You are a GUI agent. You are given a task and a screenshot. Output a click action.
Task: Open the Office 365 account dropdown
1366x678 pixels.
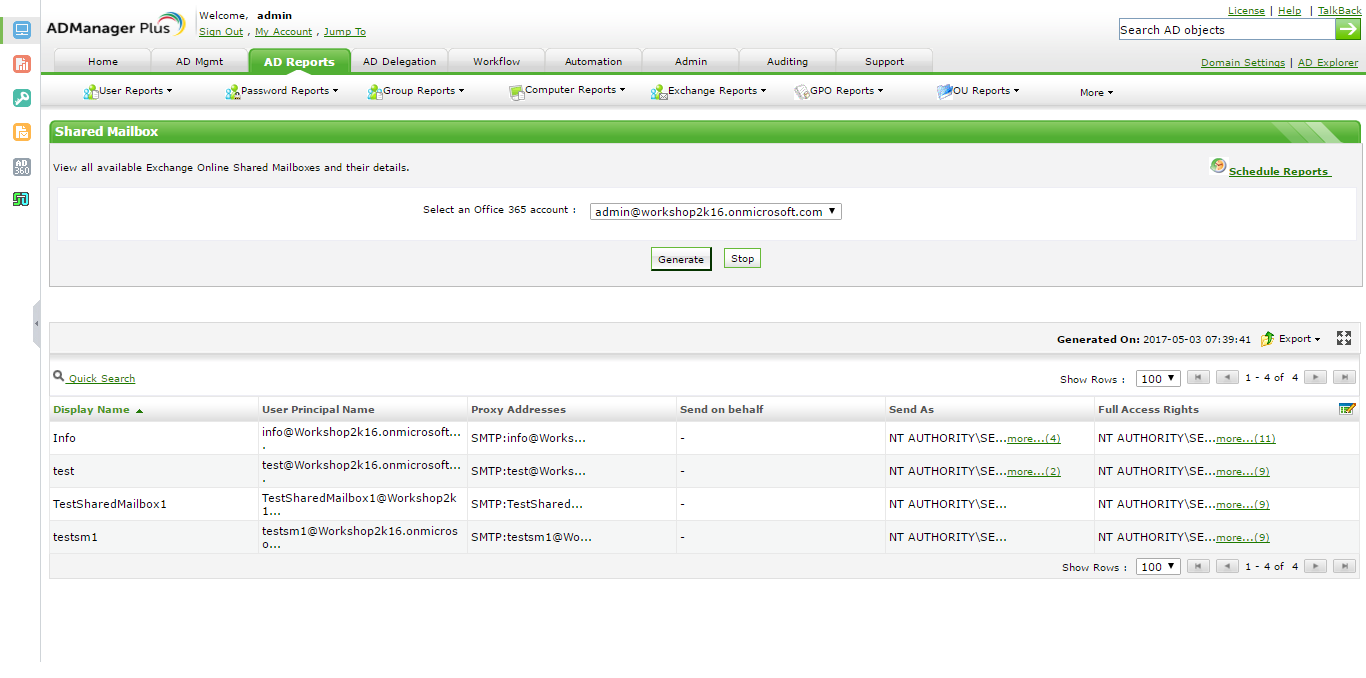coord(715,212)
